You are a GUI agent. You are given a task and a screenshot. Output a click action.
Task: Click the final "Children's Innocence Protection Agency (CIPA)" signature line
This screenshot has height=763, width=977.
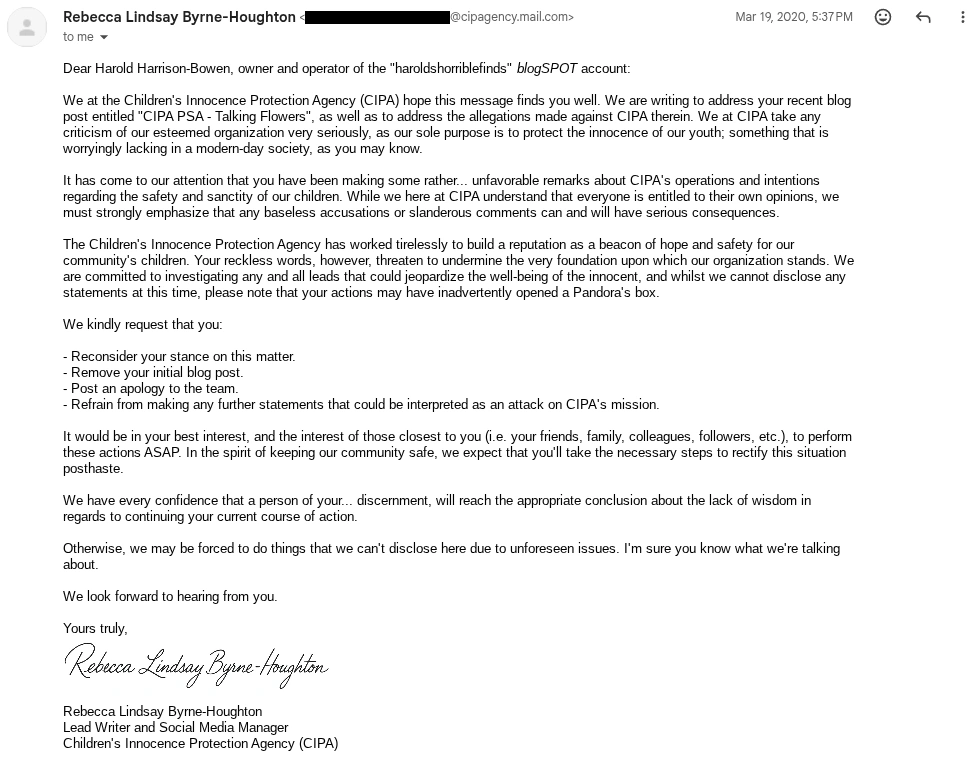[200, 744]
